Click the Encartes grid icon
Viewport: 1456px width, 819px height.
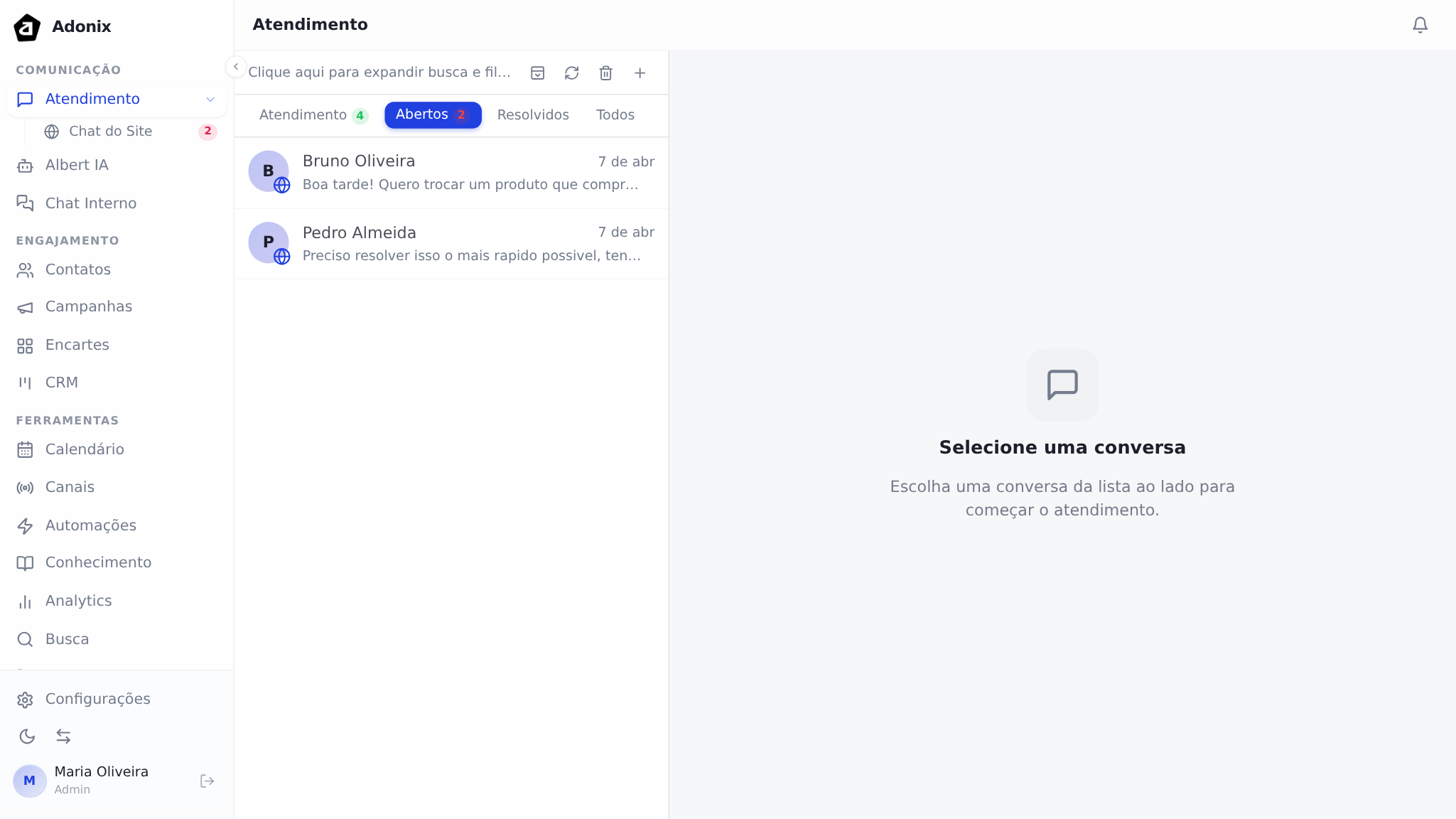pos(25,346)
